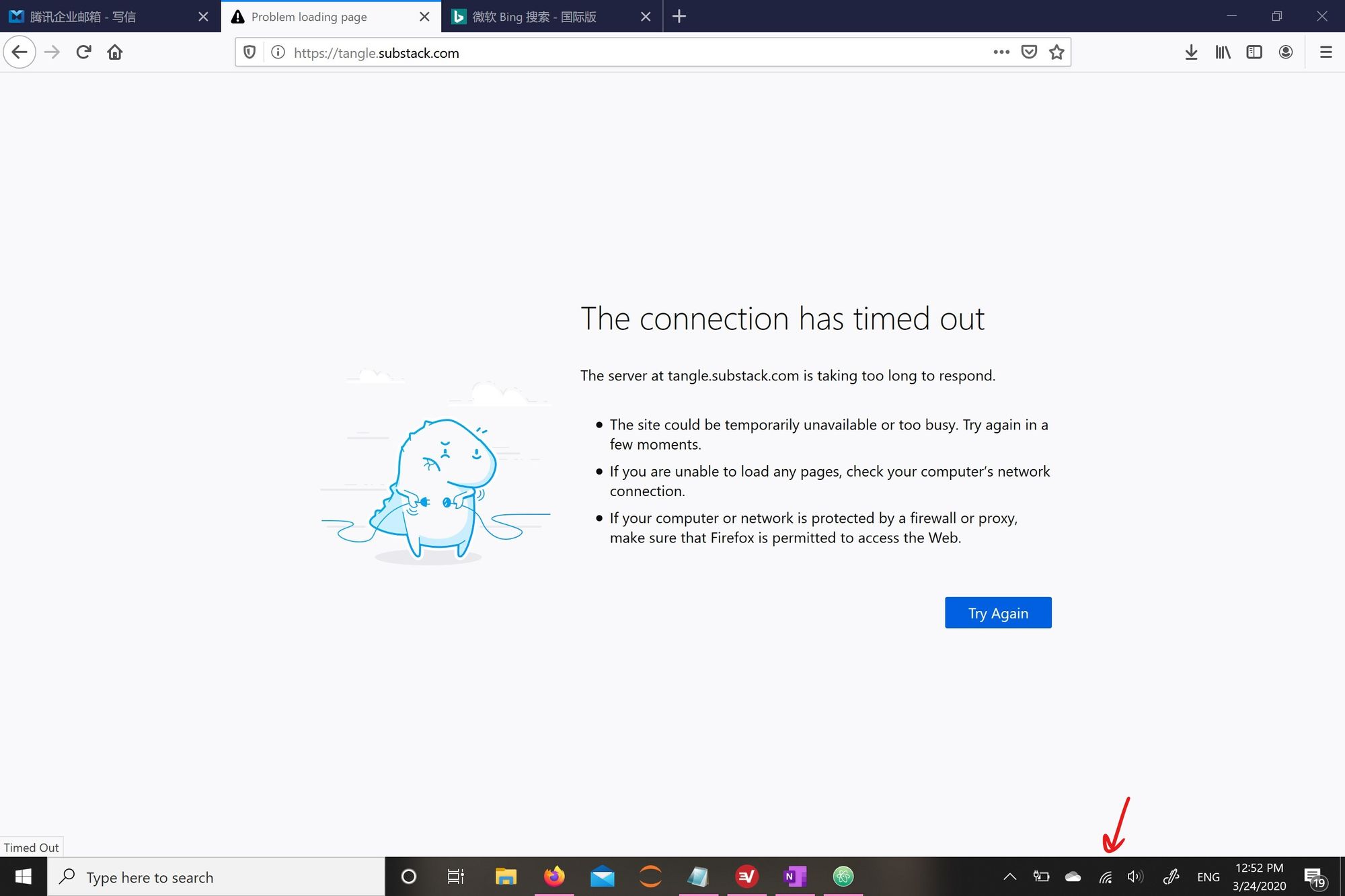Open the Downloads panel
This screenshot has height=896, width=1345.
coord(1191,52)
